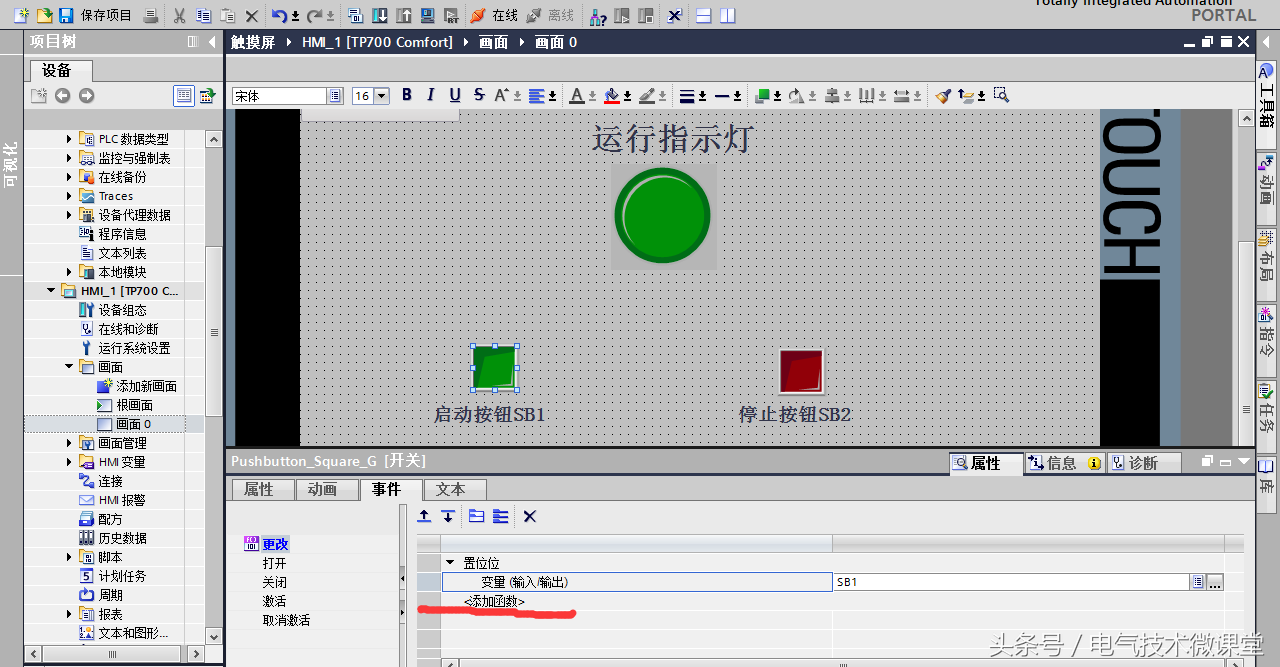Select 根画面 in project tree
The image size is (1280, 667).
point(134,405)
